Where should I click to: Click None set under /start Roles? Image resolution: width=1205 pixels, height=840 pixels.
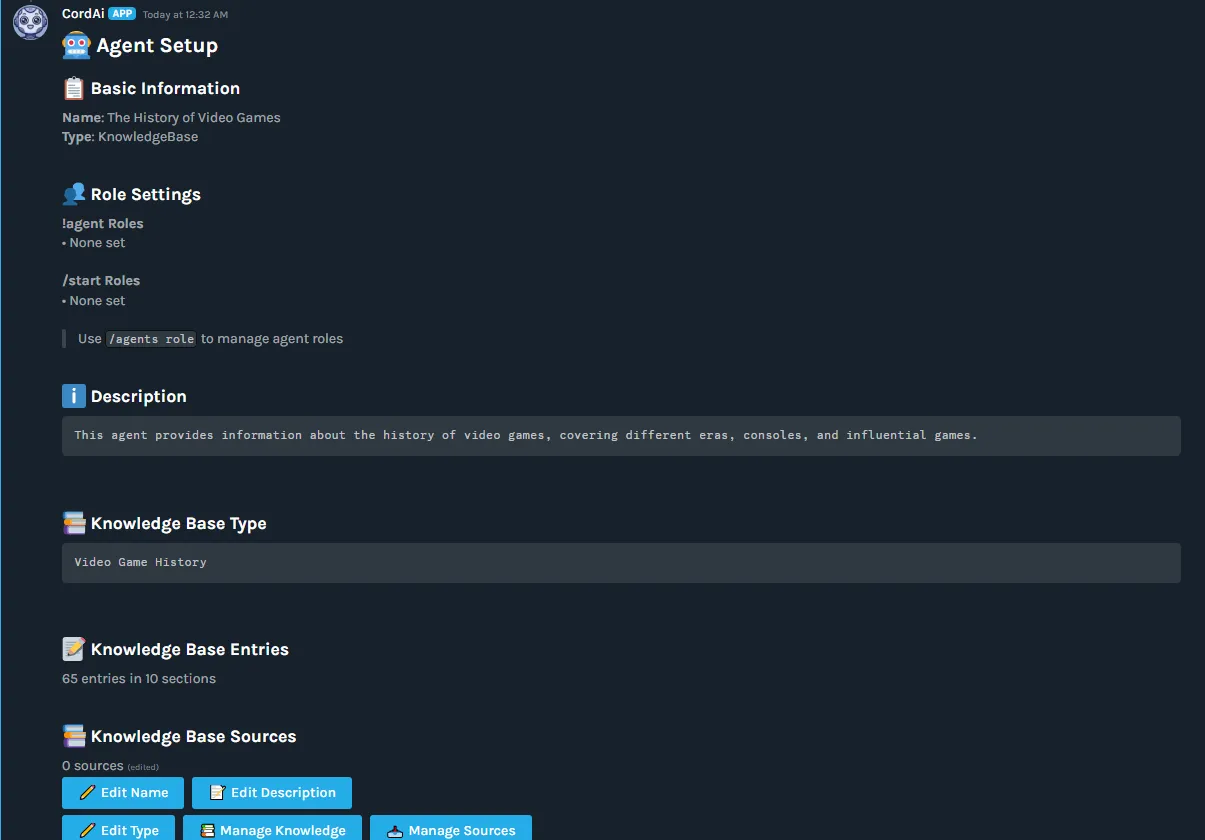pos(97,301)
